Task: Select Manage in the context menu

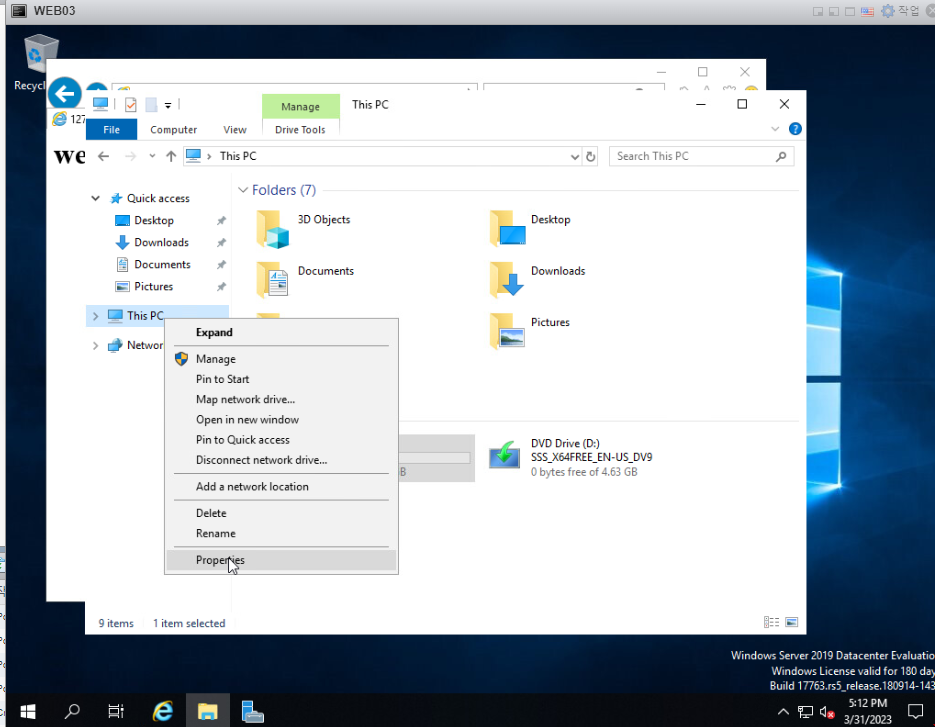Action: (x=281, y=359)
